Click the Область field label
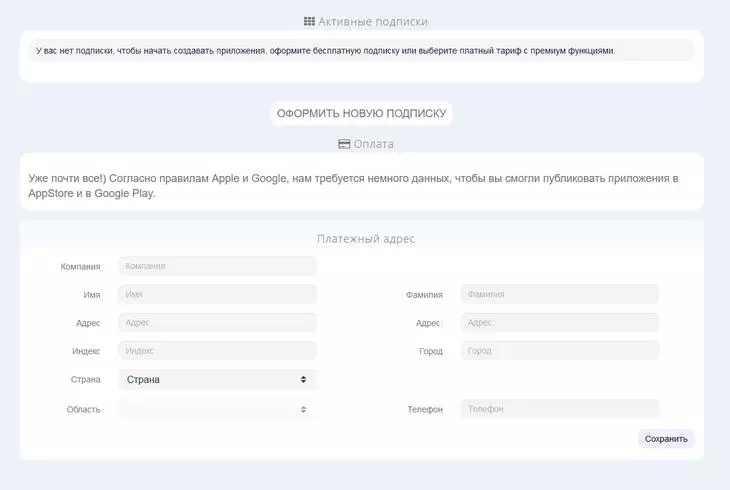The width and height of the screenshot is (730, 490). click(83, 409)
